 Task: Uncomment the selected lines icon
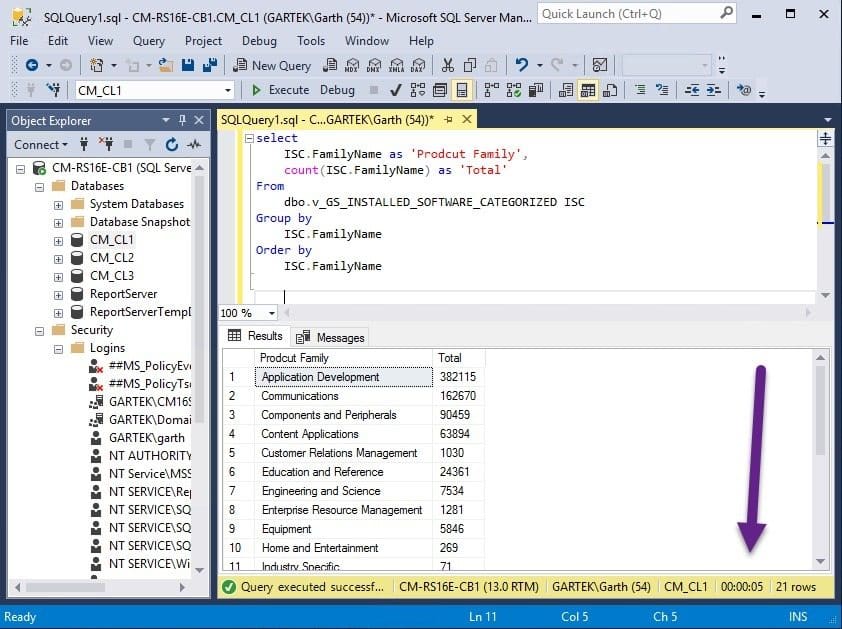pyautogui.click(x=662, y=90)
